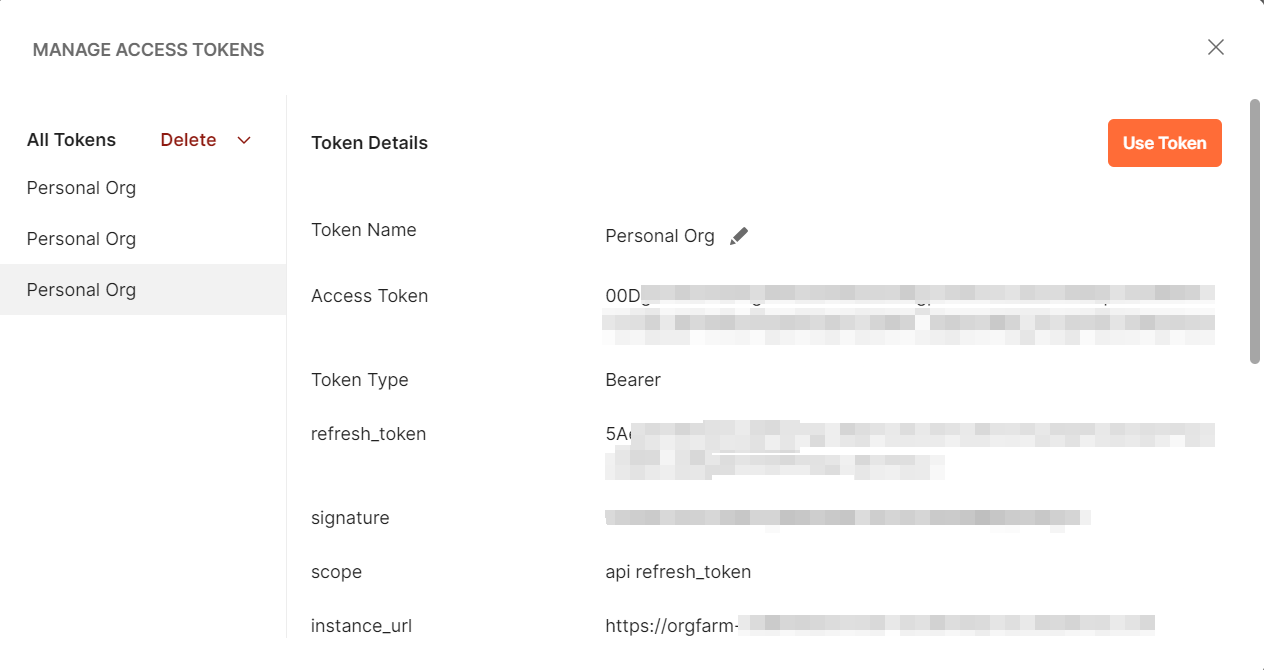The image size is (1264, 670).
Task: Click the Manage Access Tokens title
Action: (148, 50)
